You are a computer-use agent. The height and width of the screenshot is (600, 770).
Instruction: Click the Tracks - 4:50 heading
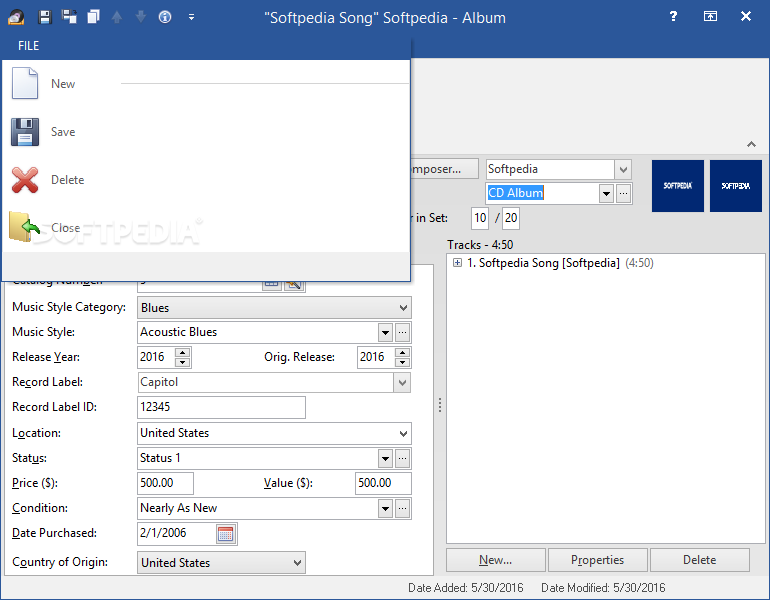coord(480,245)
